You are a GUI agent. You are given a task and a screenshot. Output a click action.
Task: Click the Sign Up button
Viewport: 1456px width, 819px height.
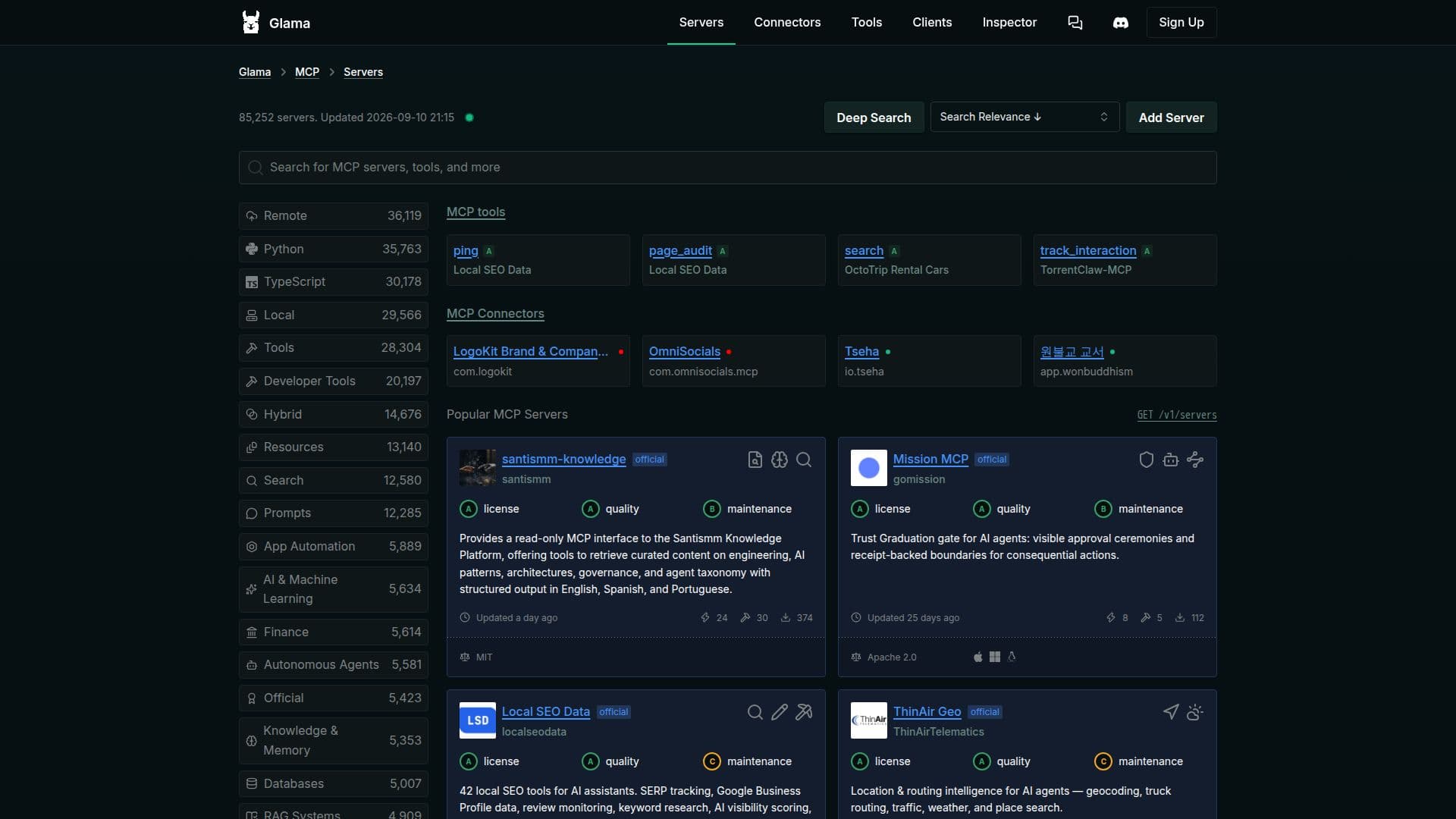coord(1181,23)
